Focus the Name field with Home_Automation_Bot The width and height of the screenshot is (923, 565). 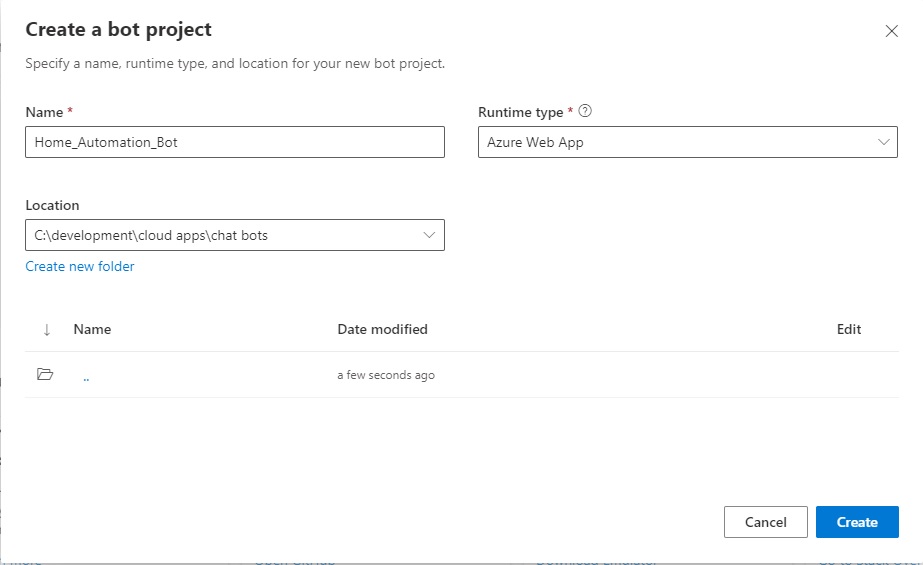pos(234,142)
